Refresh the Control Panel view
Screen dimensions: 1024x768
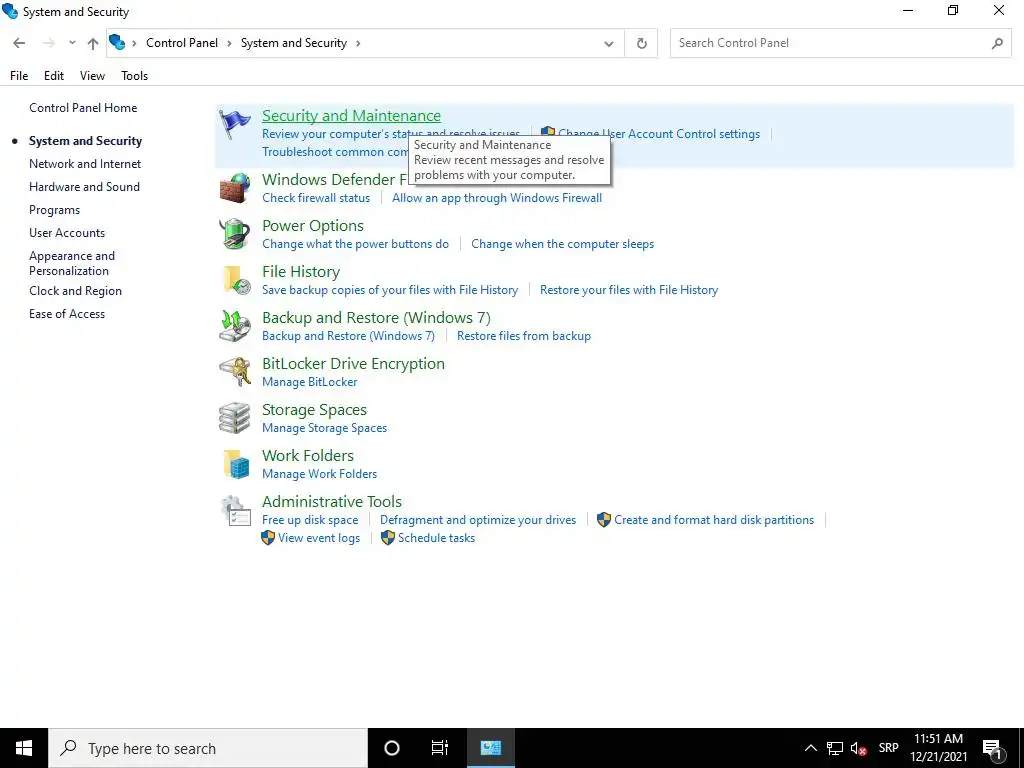coord(641,43)
